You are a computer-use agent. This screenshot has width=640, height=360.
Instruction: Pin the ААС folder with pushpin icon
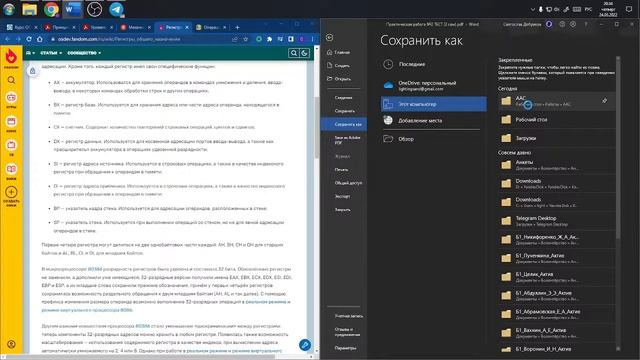604,100
